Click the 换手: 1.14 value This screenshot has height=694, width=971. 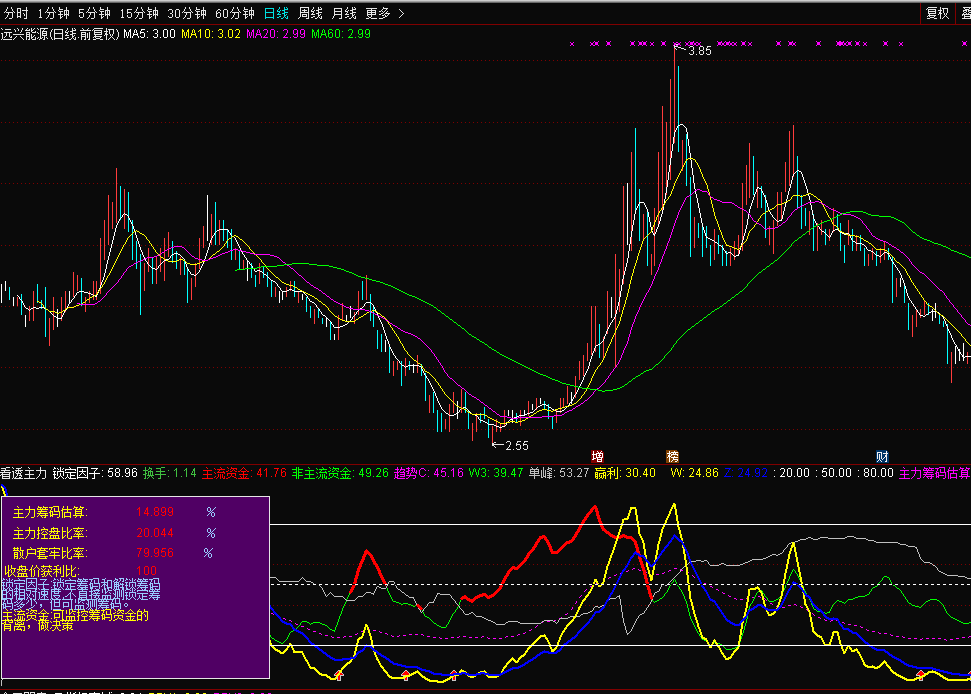tap(170, 474)
